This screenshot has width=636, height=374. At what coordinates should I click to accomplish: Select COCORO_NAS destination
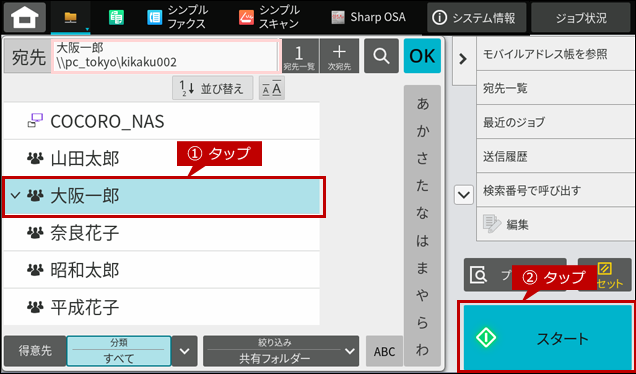click(x=161, y=121)
